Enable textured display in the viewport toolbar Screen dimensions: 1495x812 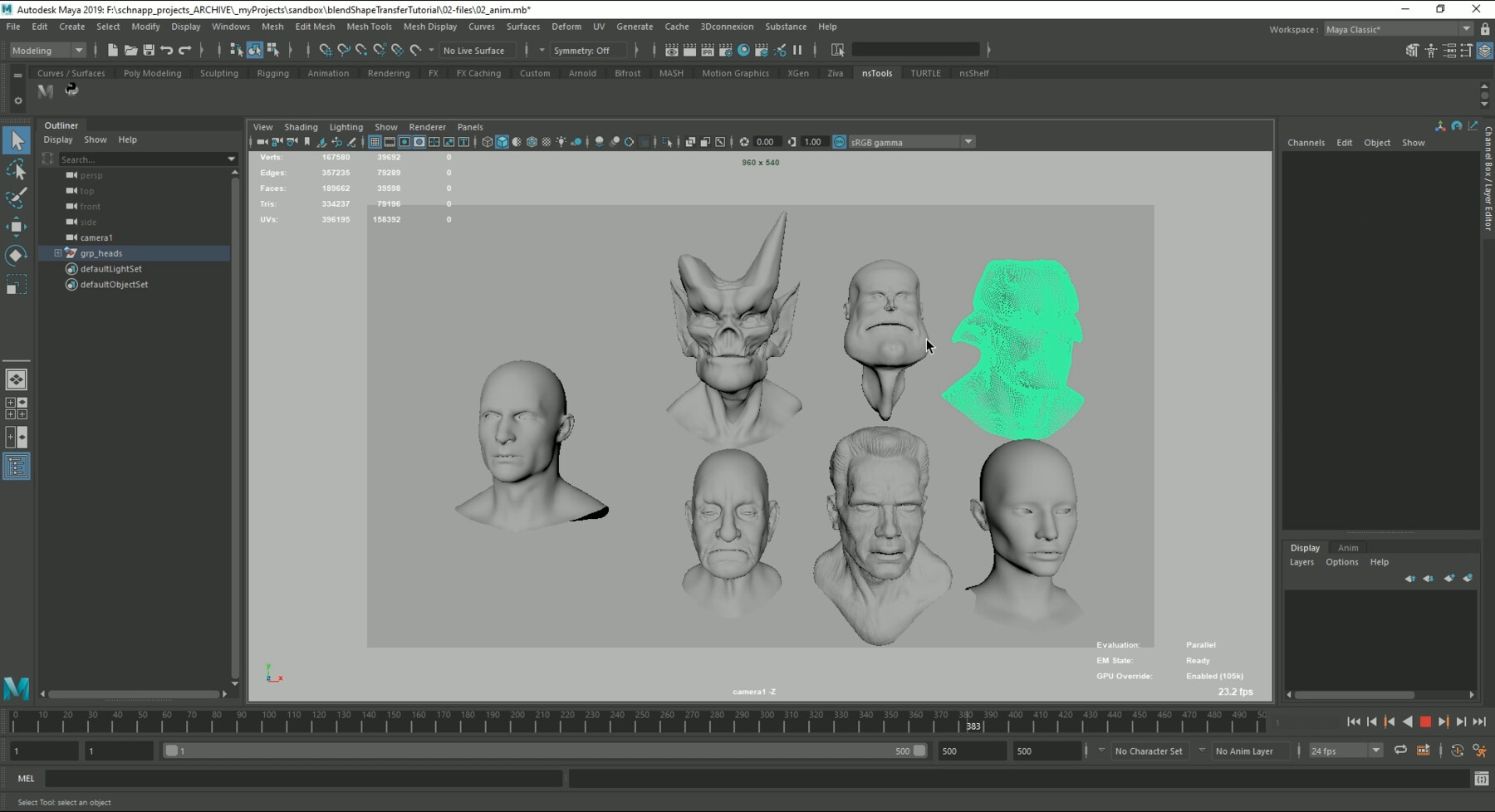532,141
